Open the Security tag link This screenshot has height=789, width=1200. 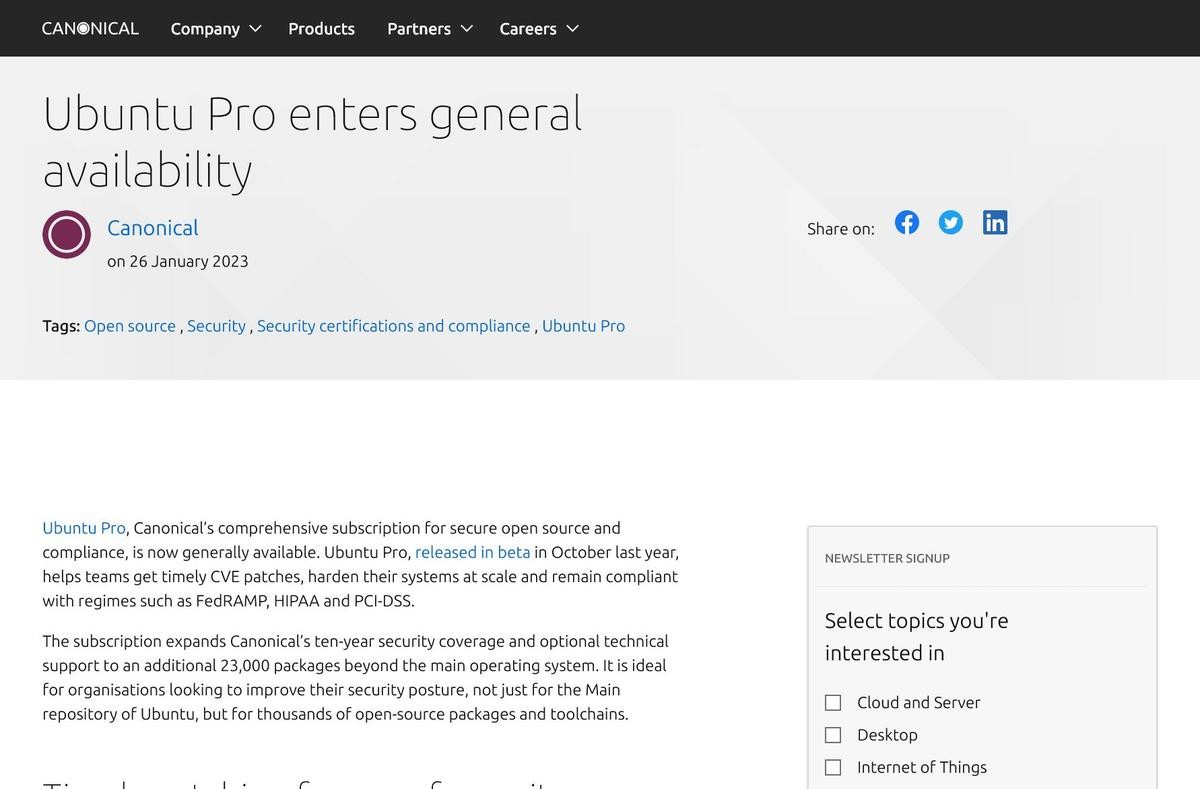216,326
